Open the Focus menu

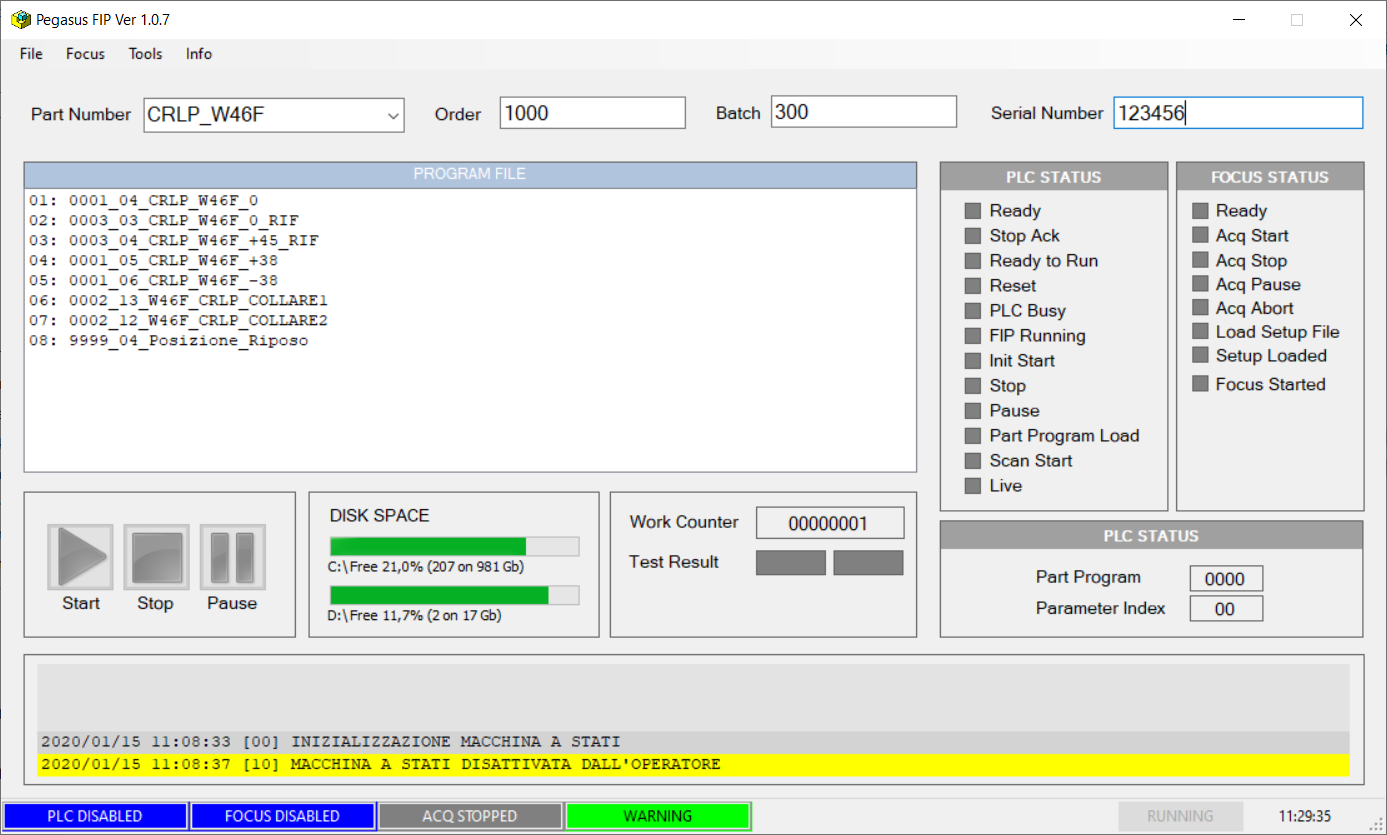click(x=85, y=54)
